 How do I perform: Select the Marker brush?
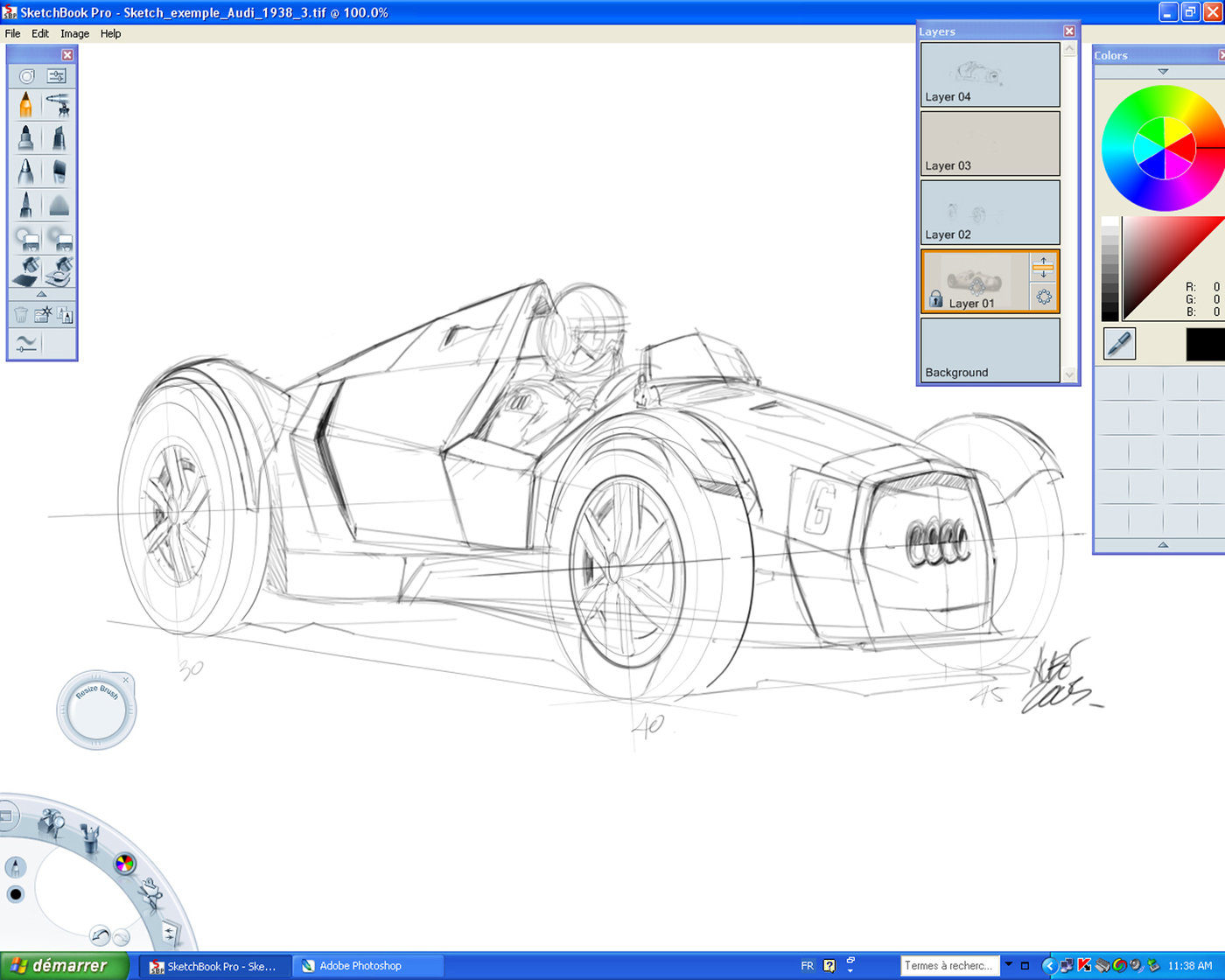(x=25, y=138)
